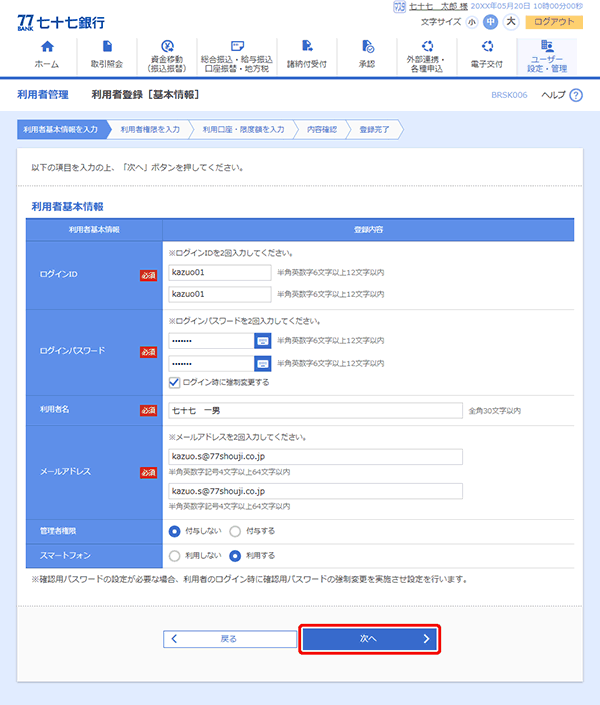This screenshot has width=600, height=705.
Task: Click first ログインパスワード field
Action: pos(211,341)
